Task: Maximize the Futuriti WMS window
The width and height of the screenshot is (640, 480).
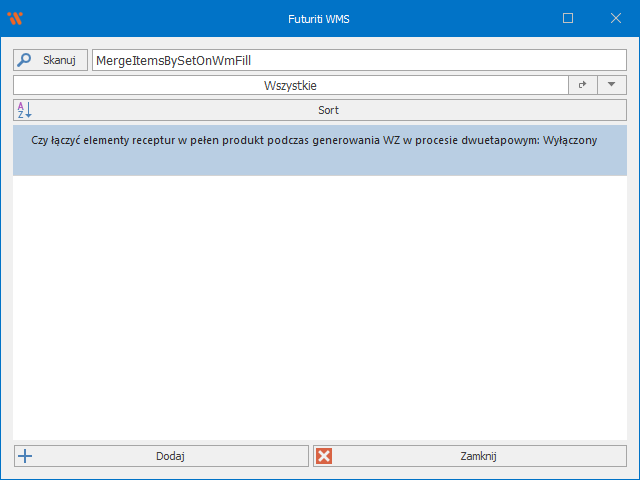Action: (x=568, y=18)
